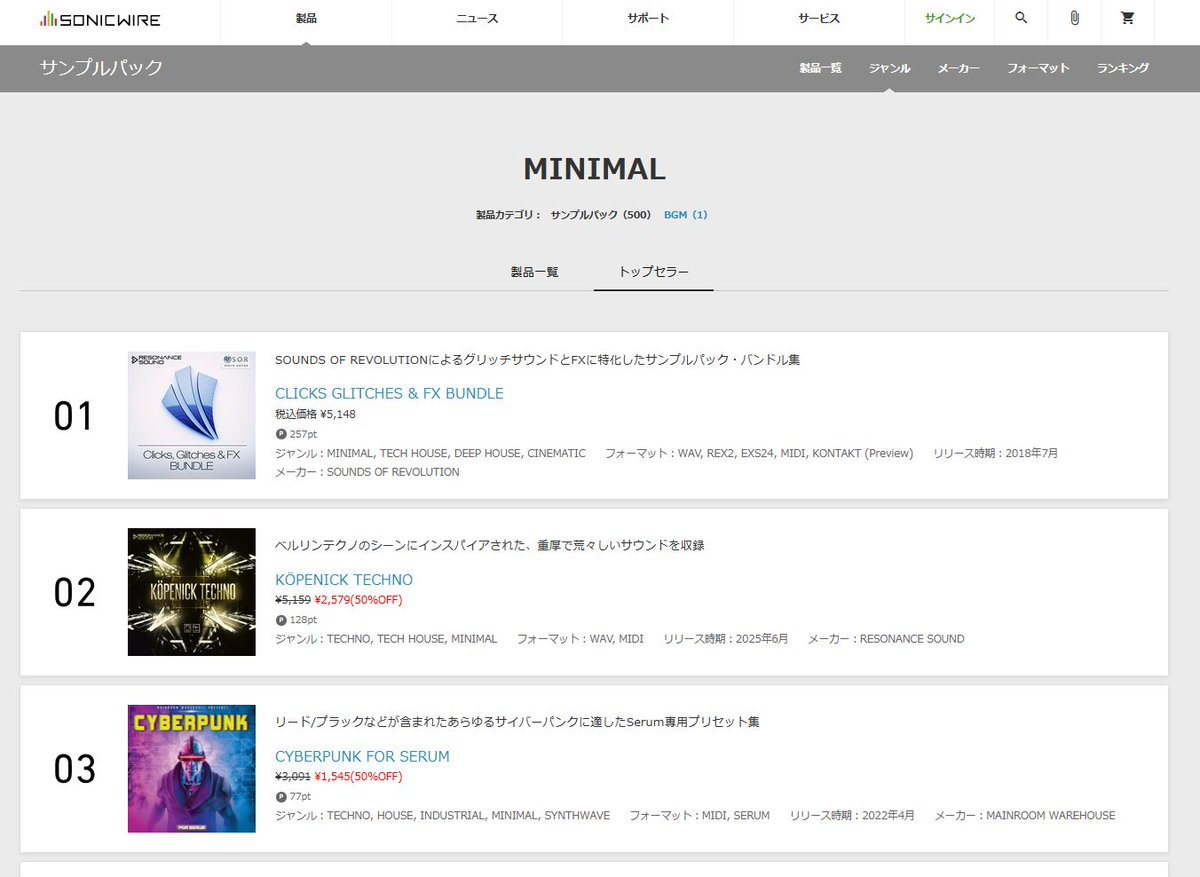Viewport: 1200px width, 877px height.
Task: Open the CLICKS GLITCHES & FX BUNDLE title link
Action: click(389, 393)
